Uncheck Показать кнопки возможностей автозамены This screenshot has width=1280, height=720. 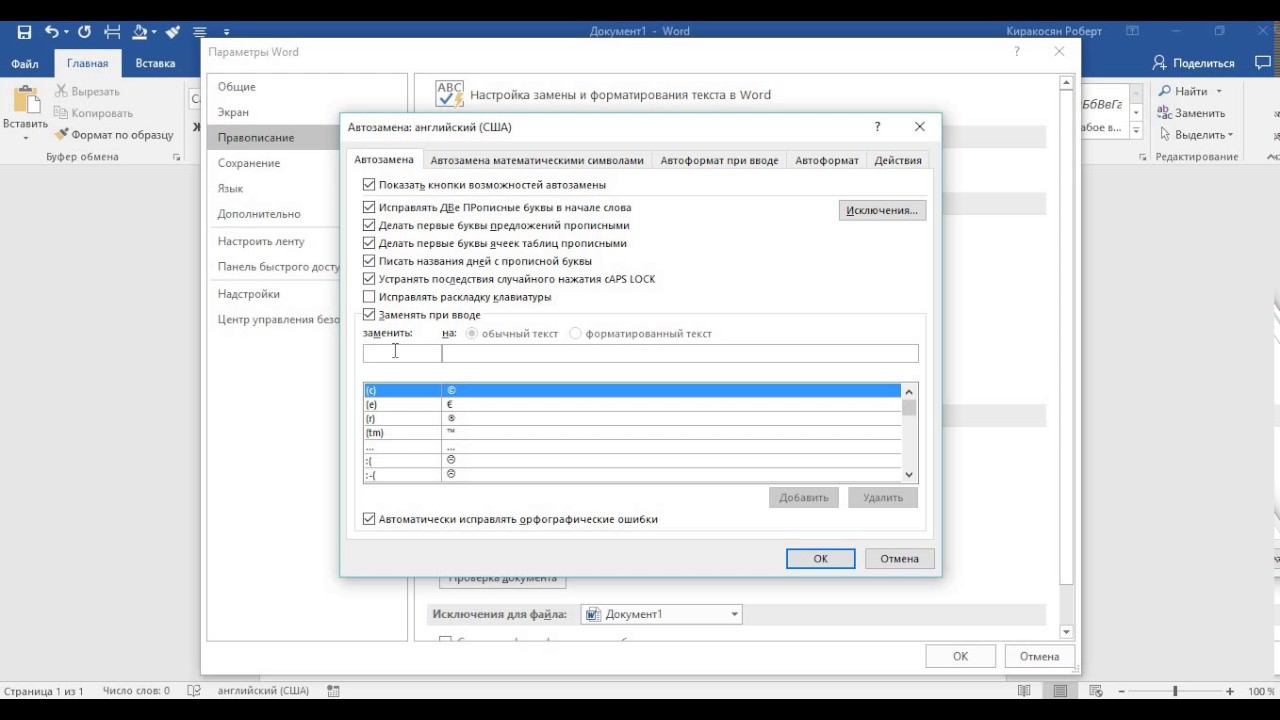pos(369,185)
